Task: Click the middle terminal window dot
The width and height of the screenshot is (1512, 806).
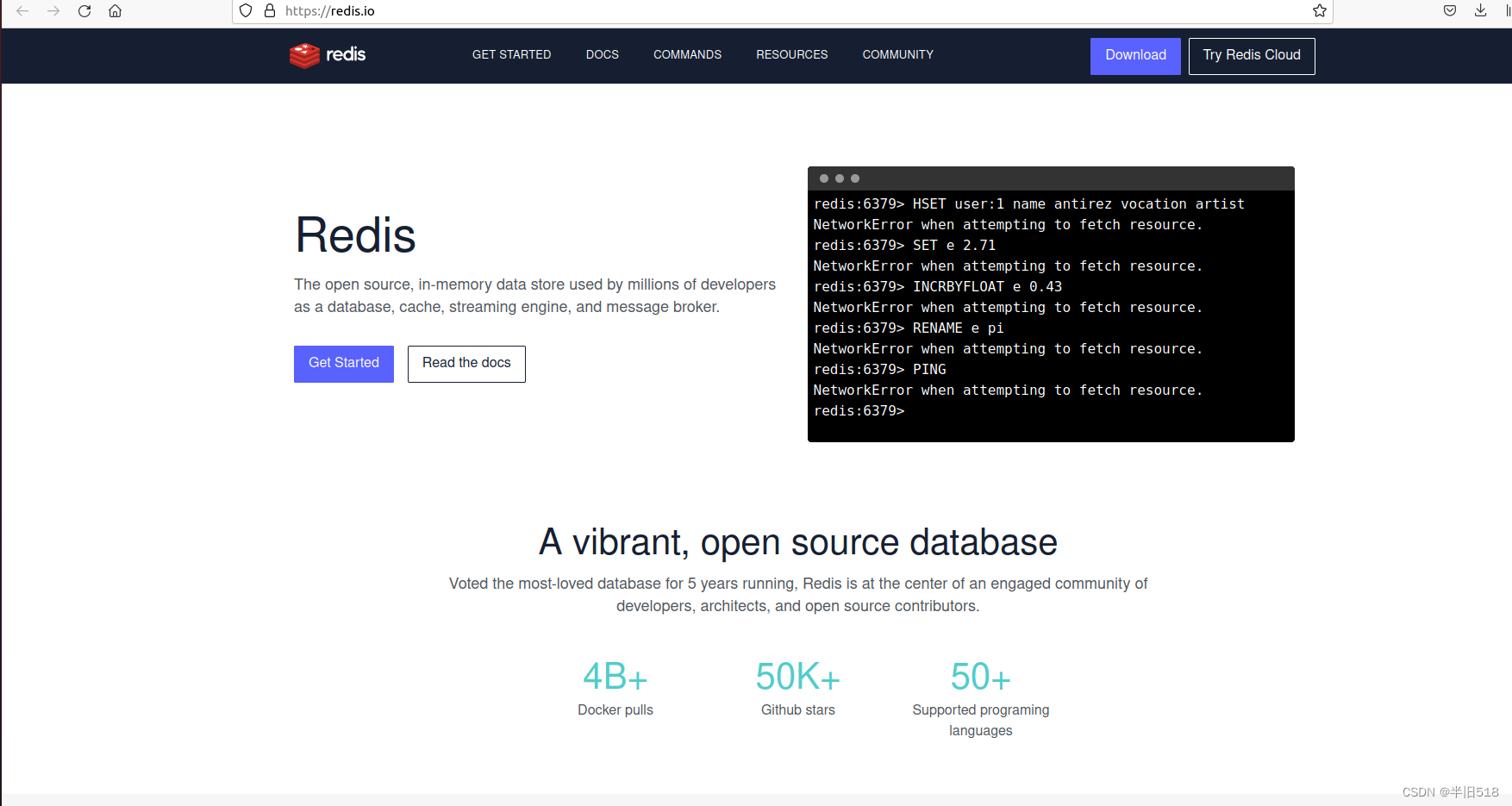Action: pyautogui.click(x=840, y=178)
